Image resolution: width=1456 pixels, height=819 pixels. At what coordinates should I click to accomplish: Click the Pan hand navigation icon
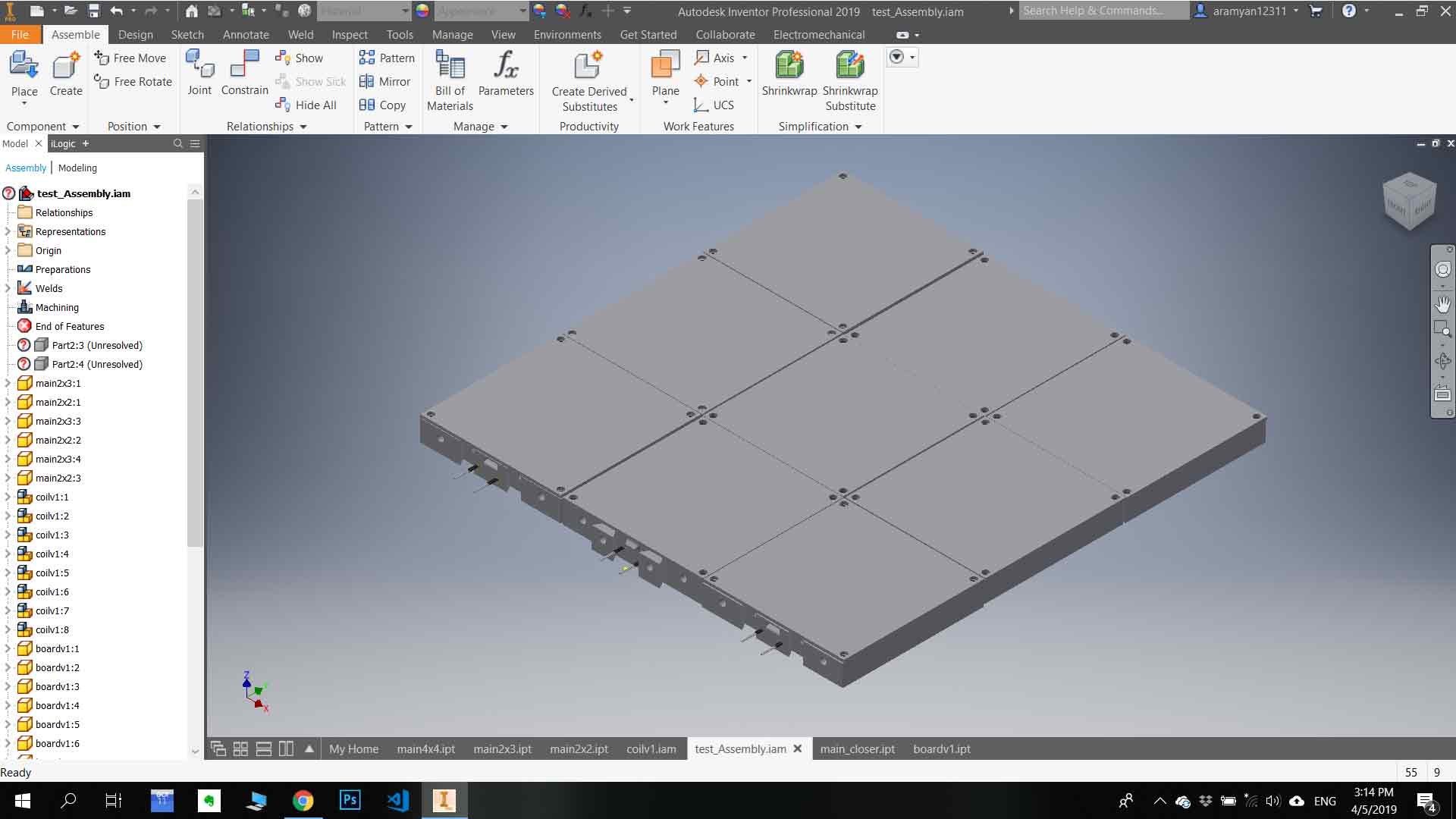coord(1442,305)
